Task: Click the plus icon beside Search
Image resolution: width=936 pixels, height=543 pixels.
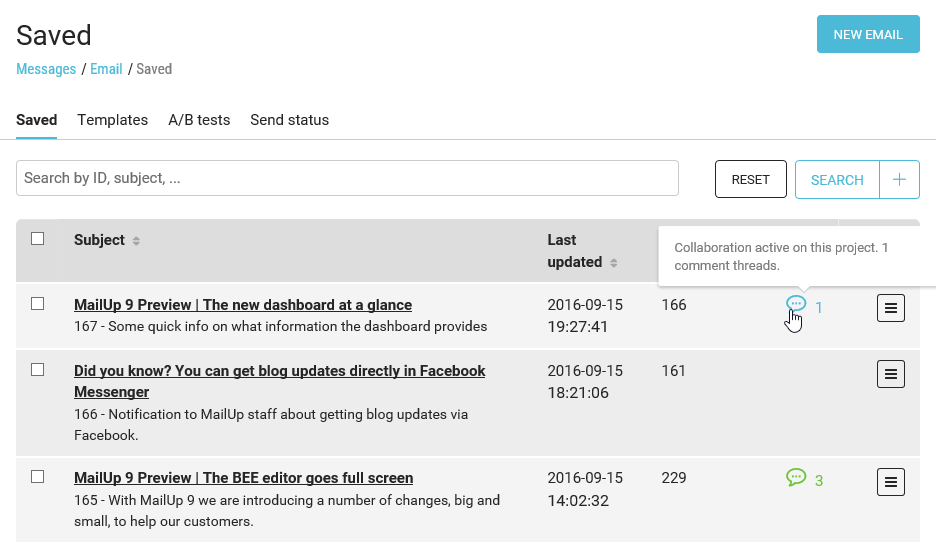Action: [x=899, y=180]
